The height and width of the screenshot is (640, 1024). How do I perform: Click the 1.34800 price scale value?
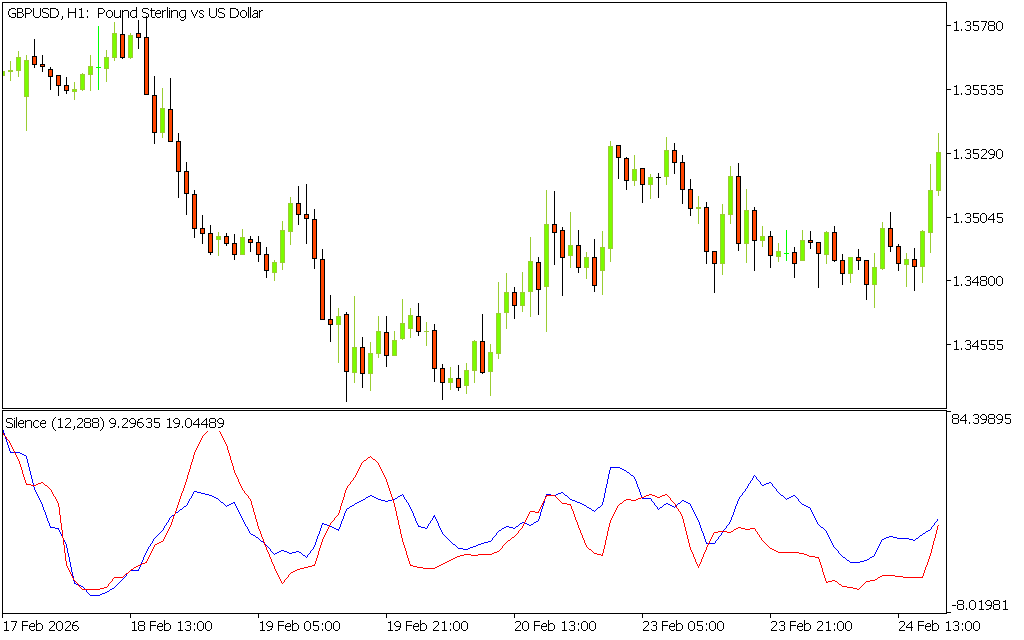tap(979, 281)
